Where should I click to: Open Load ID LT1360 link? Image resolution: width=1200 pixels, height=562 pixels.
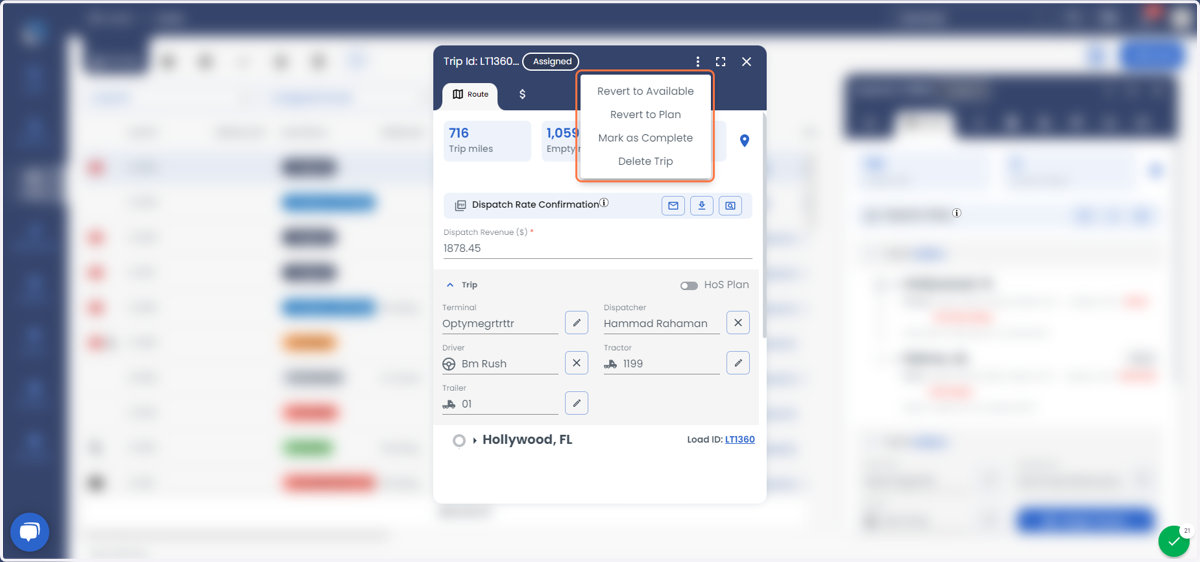click(740, 440)
